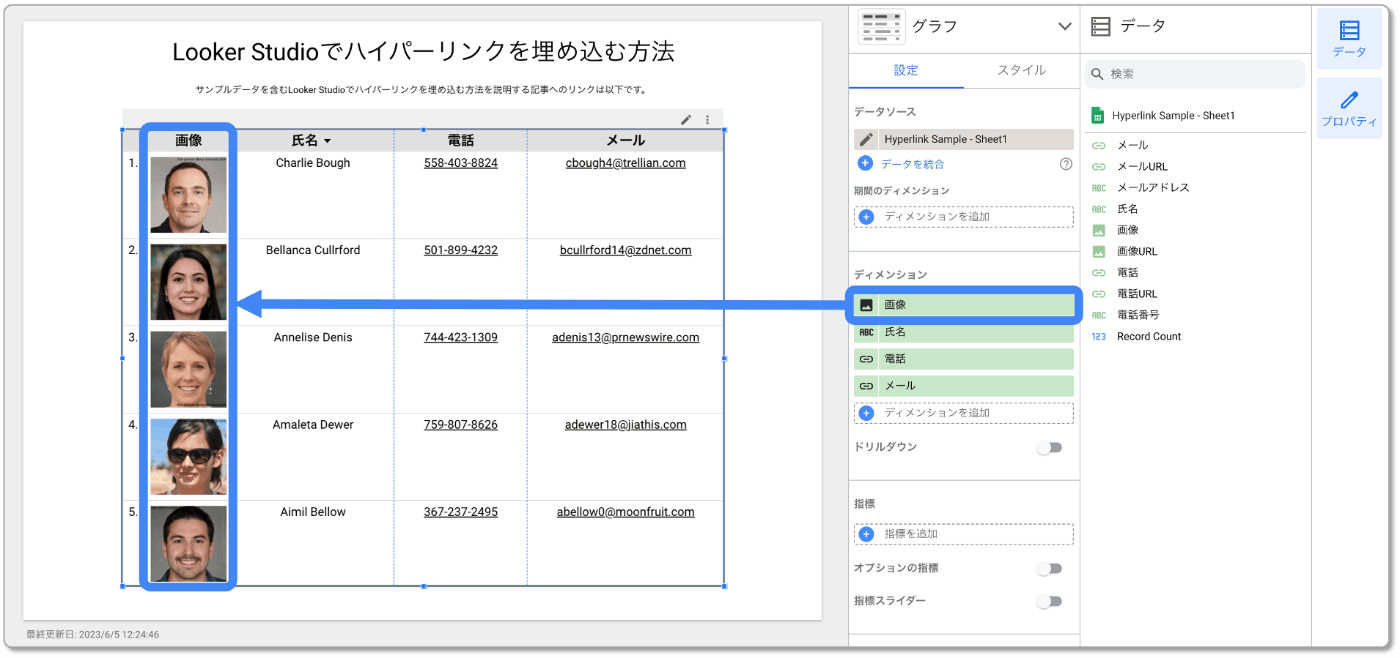Select the メール dimension chip

point(964,386)
